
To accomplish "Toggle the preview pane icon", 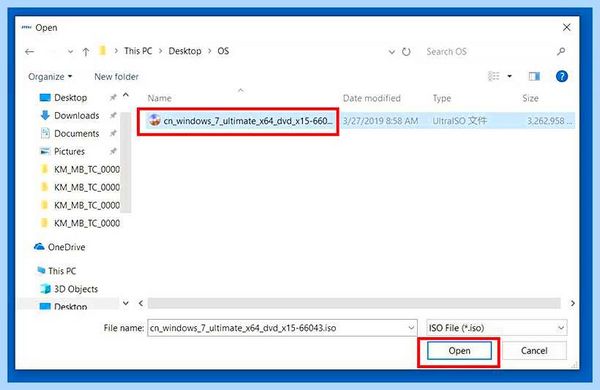I will point(534,77).
